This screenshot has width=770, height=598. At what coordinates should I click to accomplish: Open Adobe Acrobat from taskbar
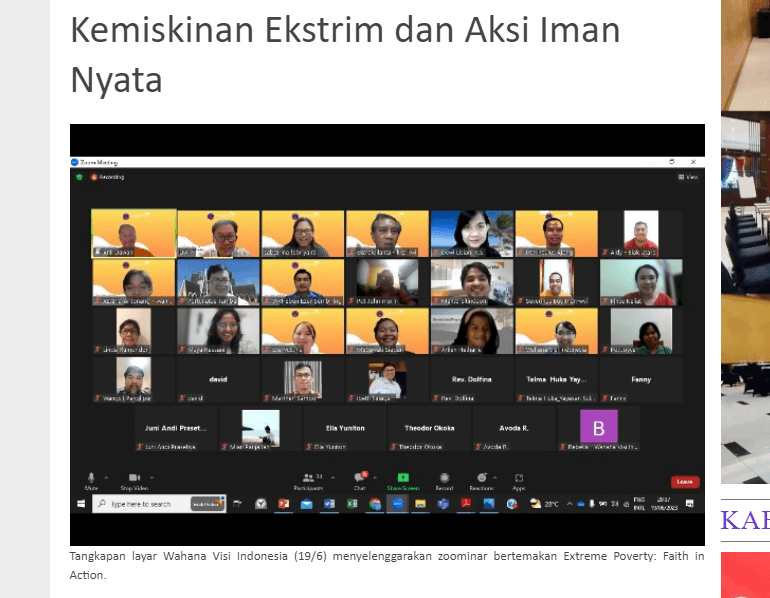point(466,504)
